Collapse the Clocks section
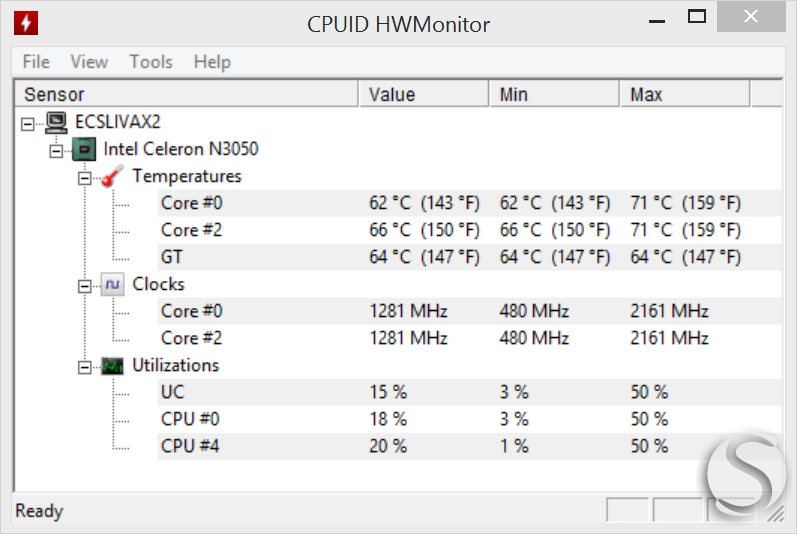This screenshot has height=534, width=797. point(84,286)
